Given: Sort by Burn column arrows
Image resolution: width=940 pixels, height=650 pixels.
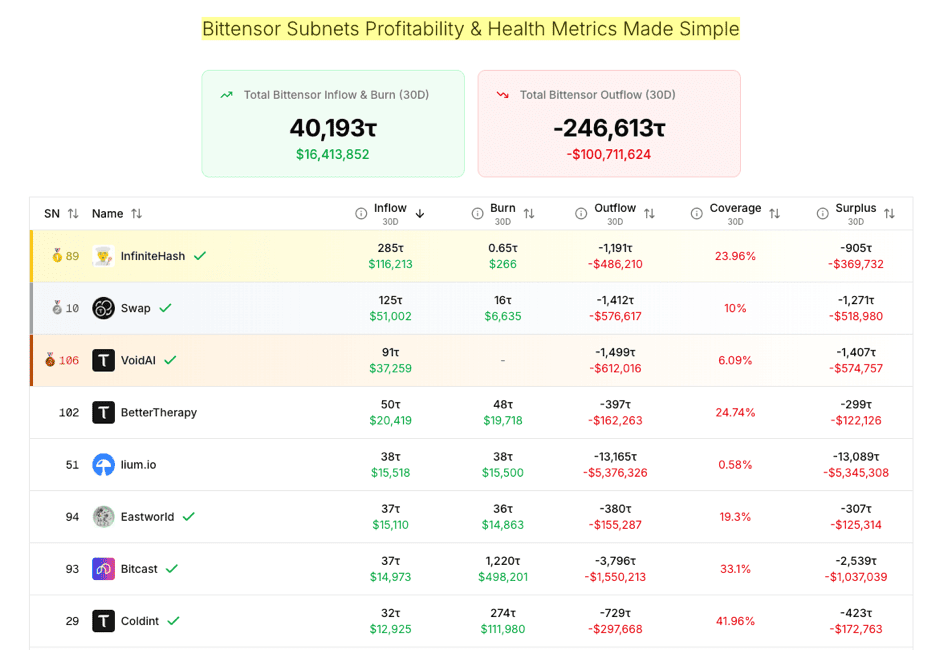Looking at the screenshot, I should [x=529, y=214].
